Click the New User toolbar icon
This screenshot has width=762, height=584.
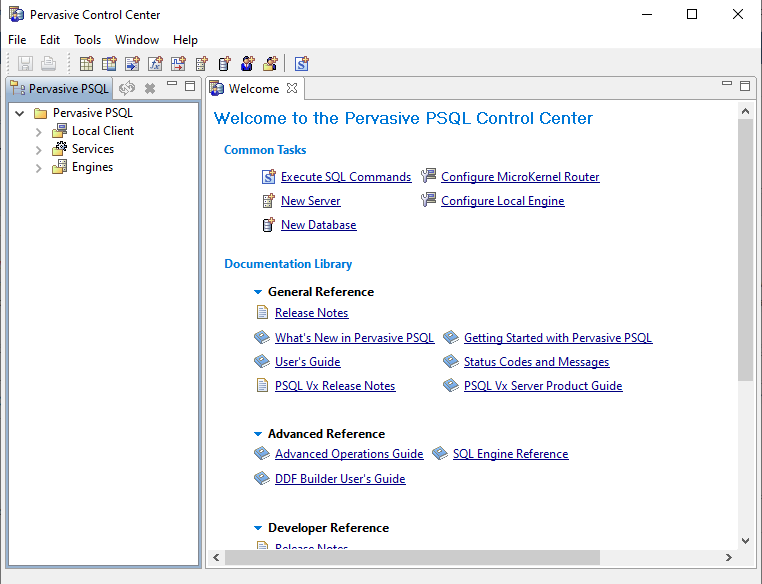click(x=247, y=64)
